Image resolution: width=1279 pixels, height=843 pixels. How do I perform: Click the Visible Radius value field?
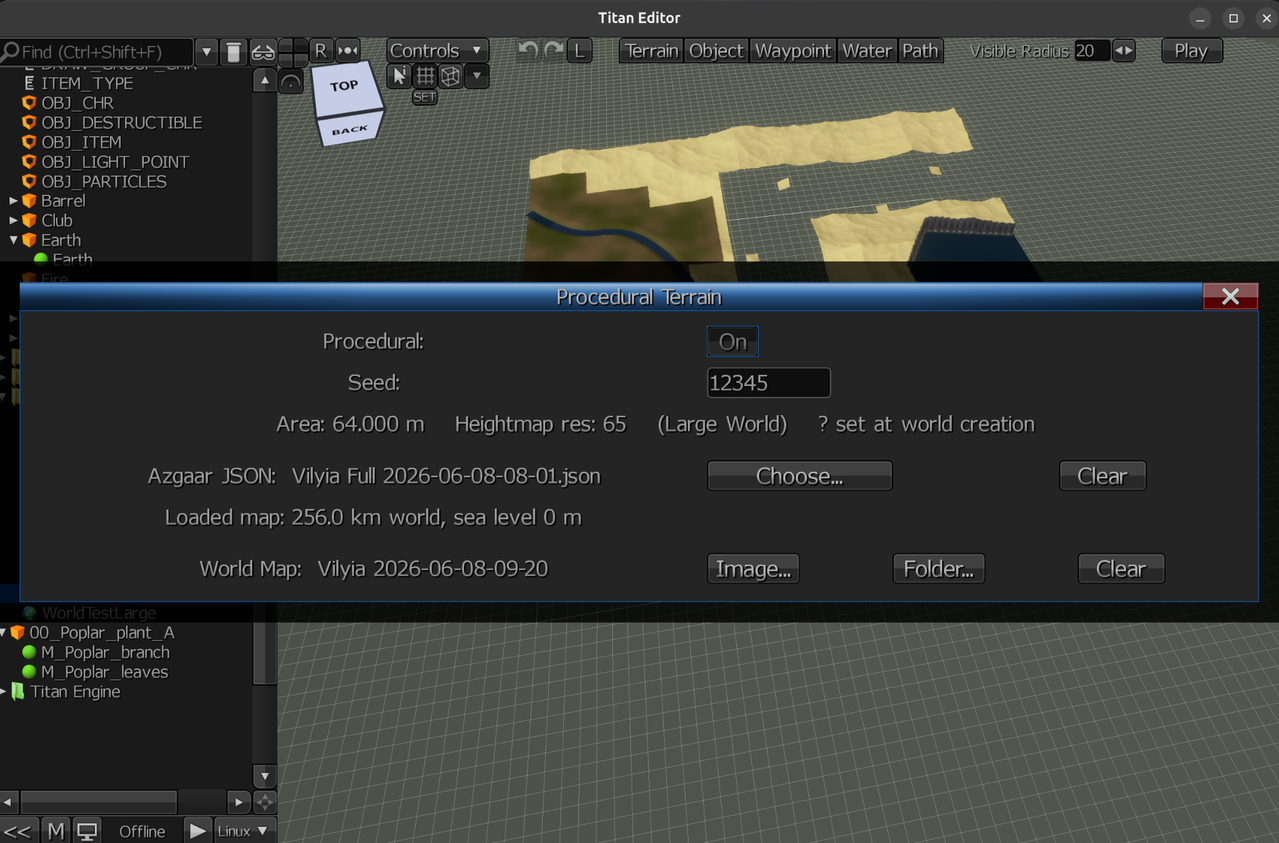click(1092, 51)
